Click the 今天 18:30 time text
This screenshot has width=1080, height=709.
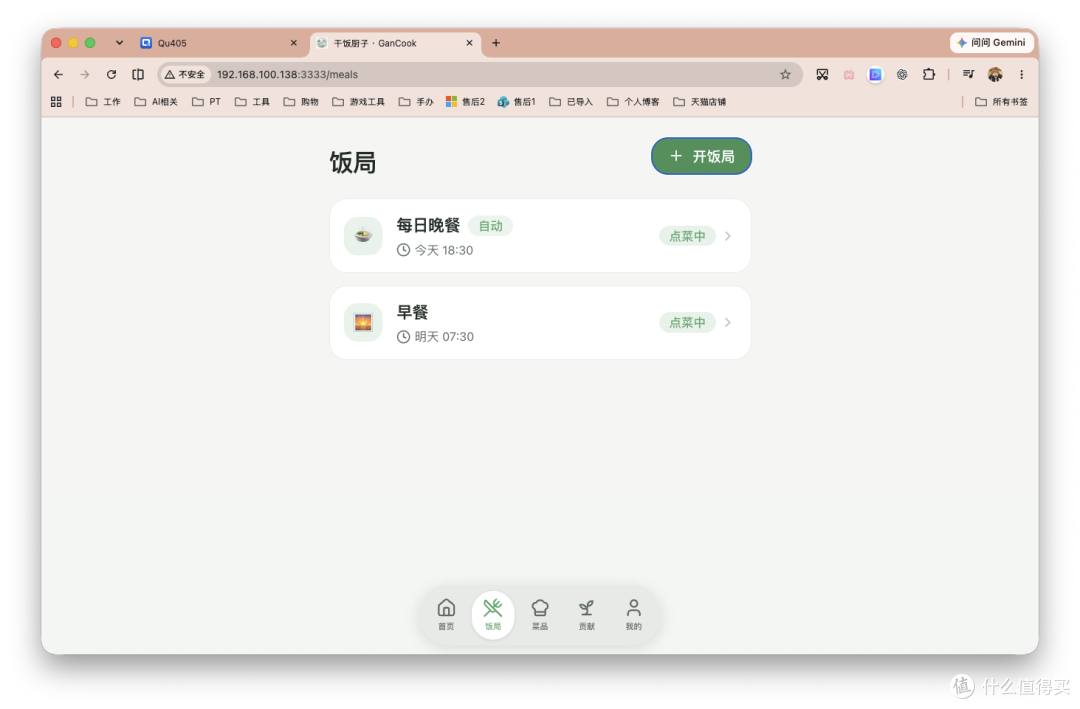444,250
